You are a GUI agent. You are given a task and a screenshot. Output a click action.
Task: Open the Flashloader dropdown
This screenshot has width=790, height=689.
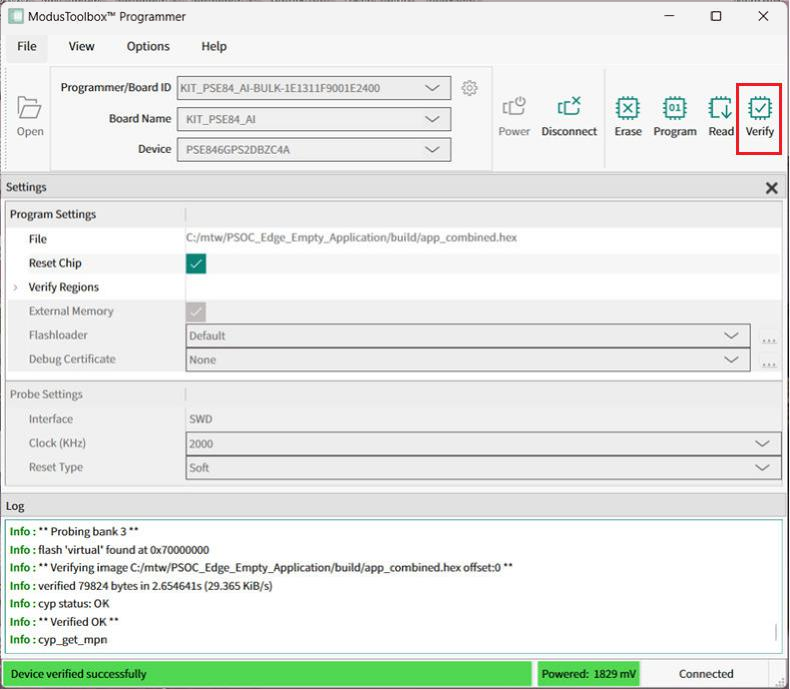468,336
